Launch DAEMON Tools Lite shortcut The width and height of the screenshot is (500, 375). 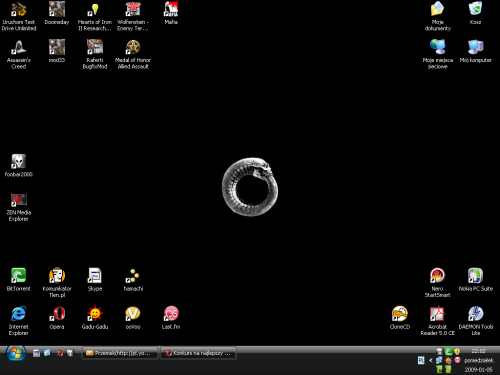(476, 321)
